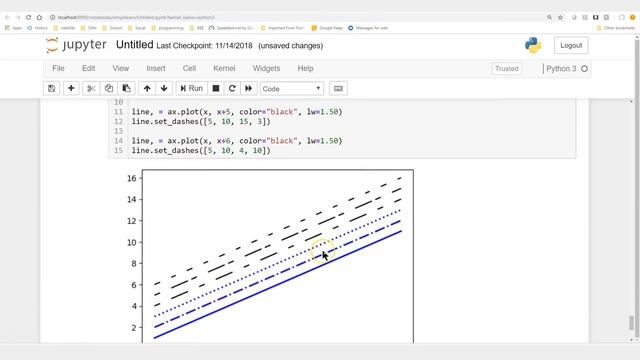Click code line 12 set_dashes([5, 10, 15, 3])
Screen dimensions: 640x360
tap(201, 122)
